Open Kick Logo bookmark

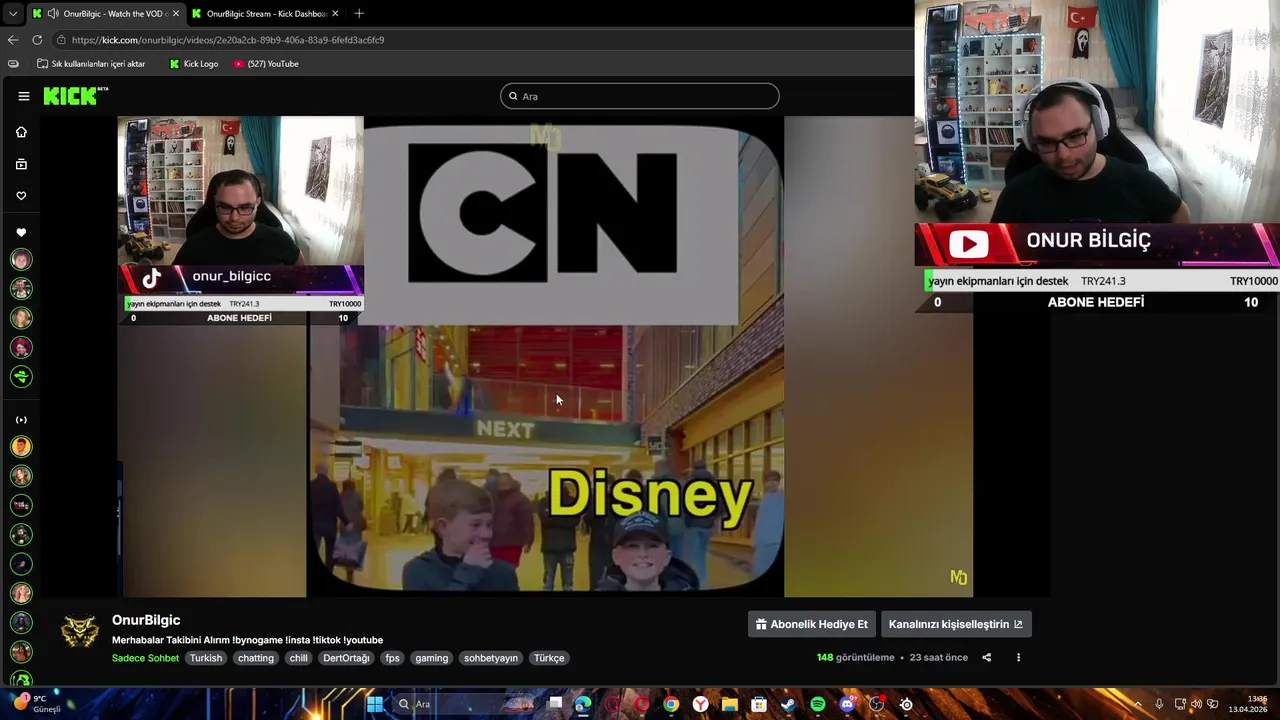[x=193, y=64]
